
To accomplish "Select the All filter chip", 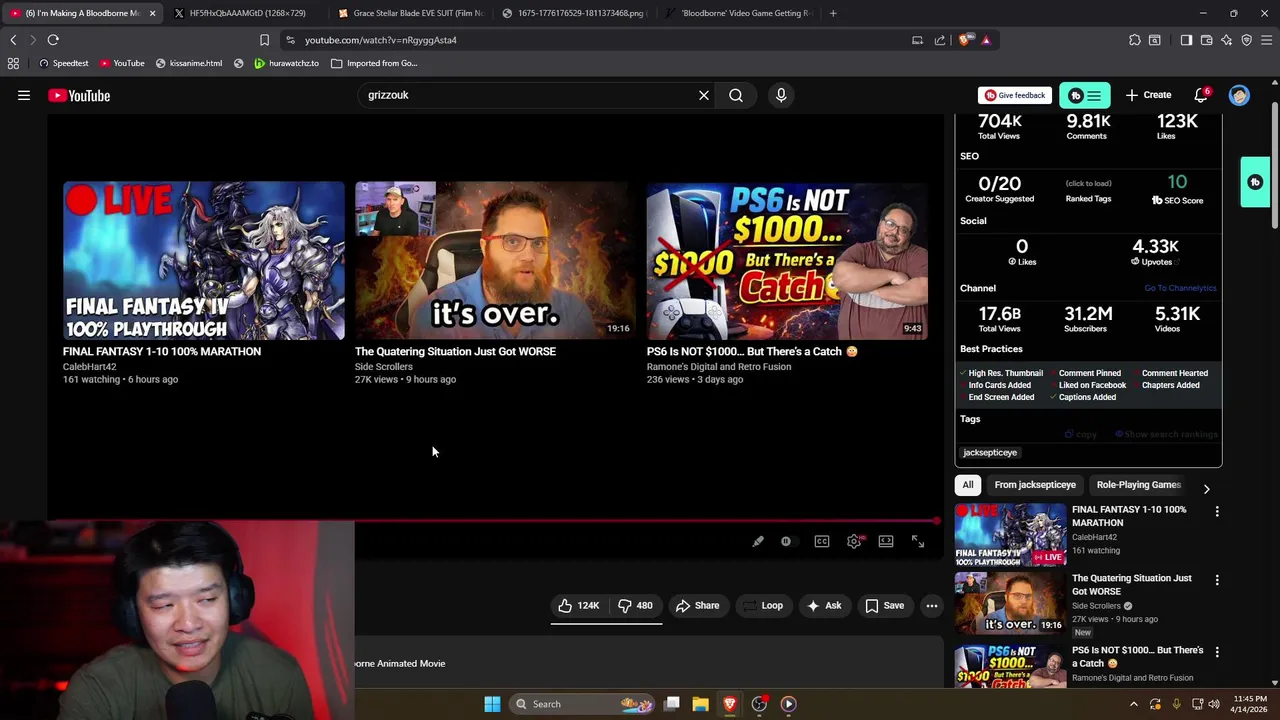I will pos(968,485).
